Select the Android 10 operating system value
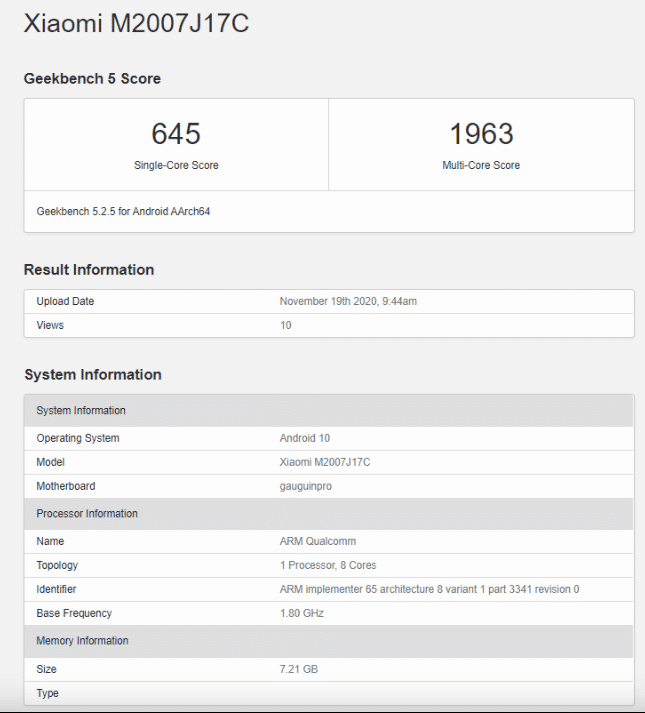Viewport: 645px width, 713px height. [305, 438]
